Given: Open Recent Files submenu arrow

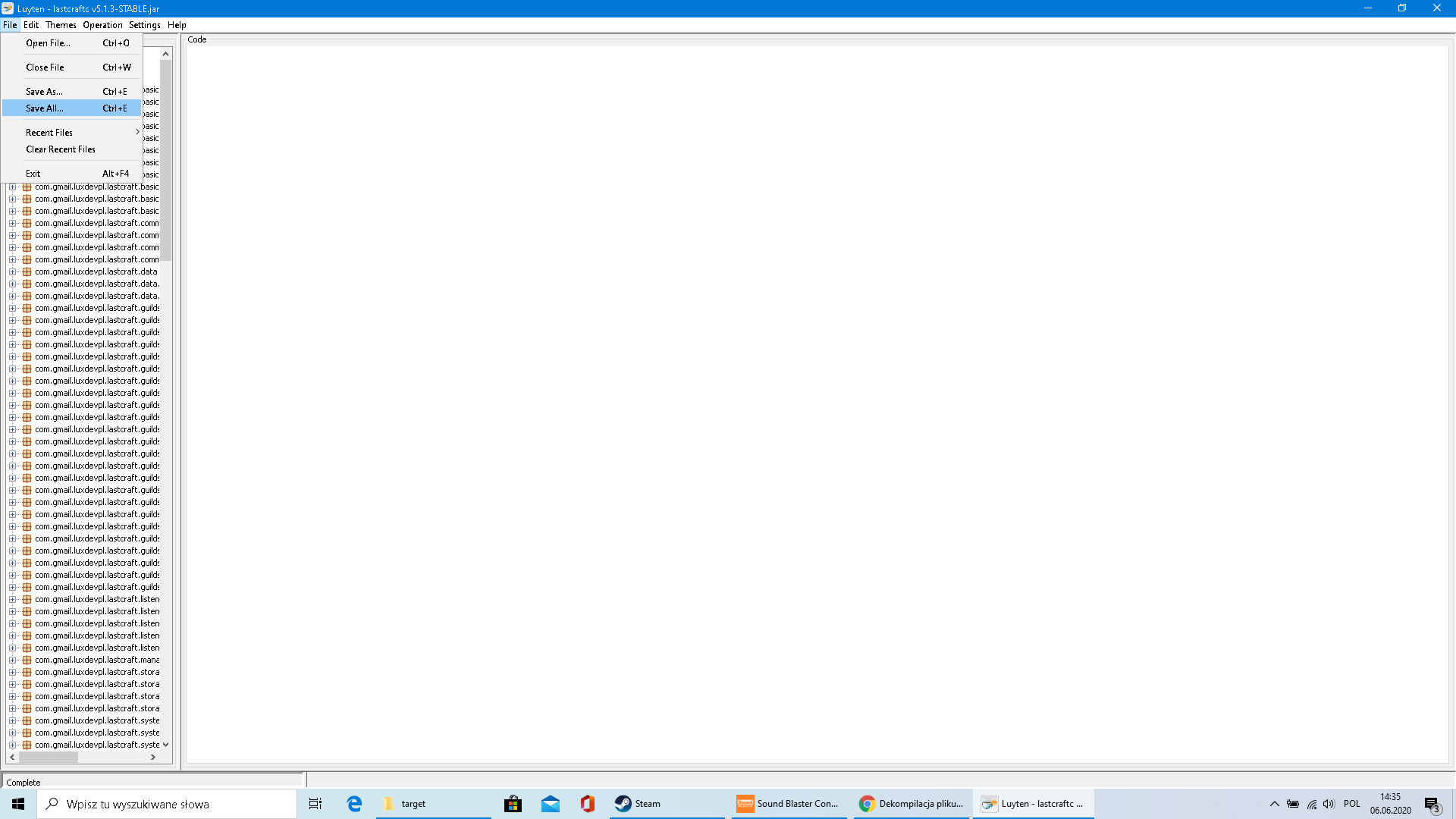Looking at the screenshot, I should (x=137, y=132).
